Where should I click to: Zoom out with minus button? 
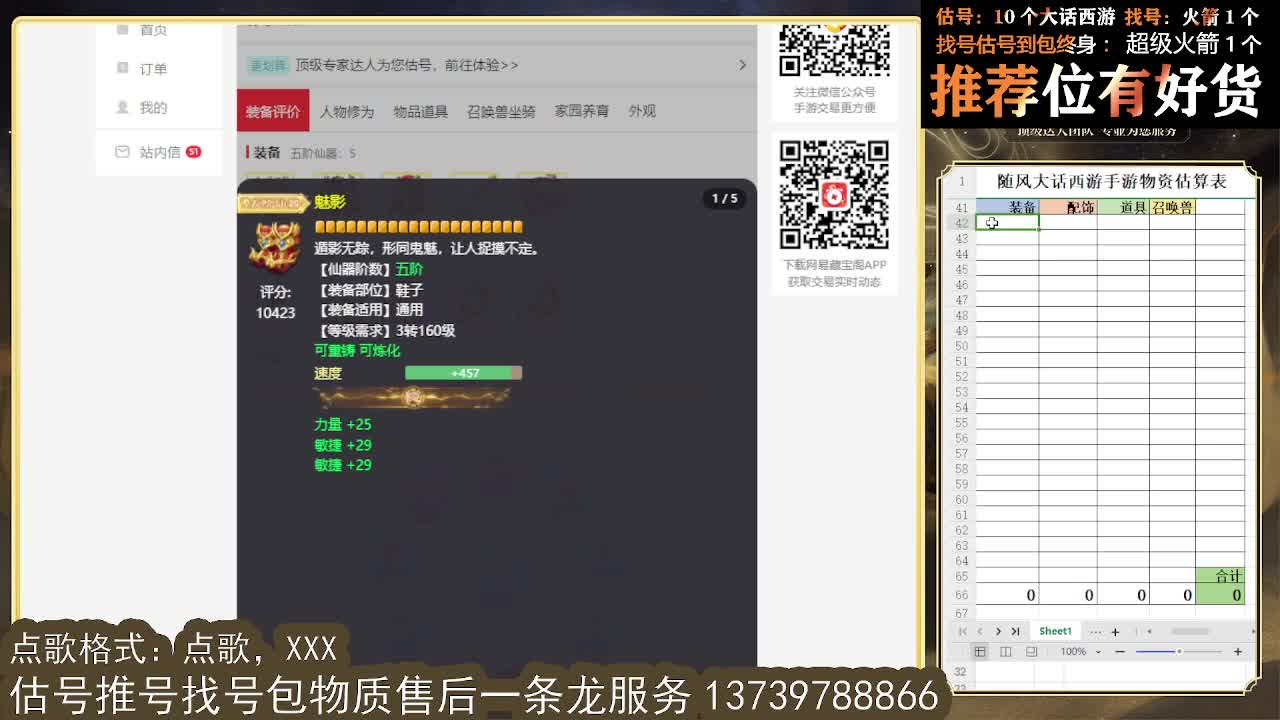[x=1120, y=651]
